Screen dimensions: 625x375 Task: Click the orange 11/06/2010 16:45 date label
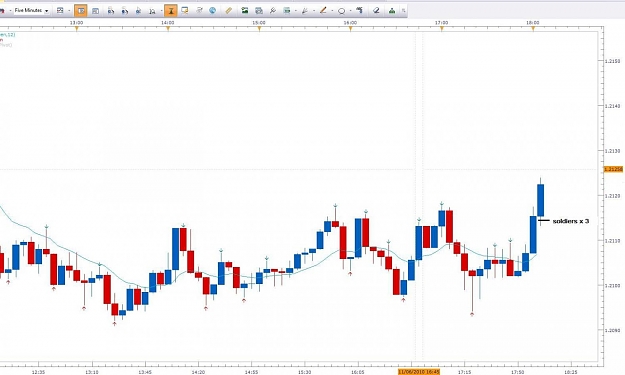click(x=419, y=372)
